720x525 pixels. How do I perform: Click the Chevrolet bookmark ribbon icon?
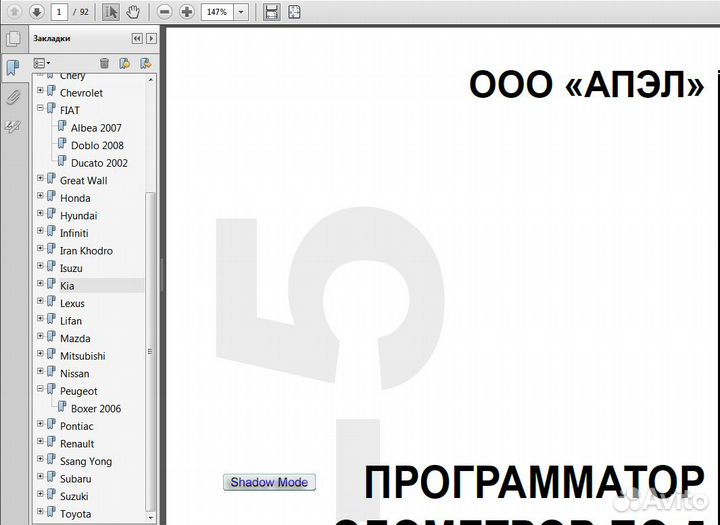tap(51, 90)
